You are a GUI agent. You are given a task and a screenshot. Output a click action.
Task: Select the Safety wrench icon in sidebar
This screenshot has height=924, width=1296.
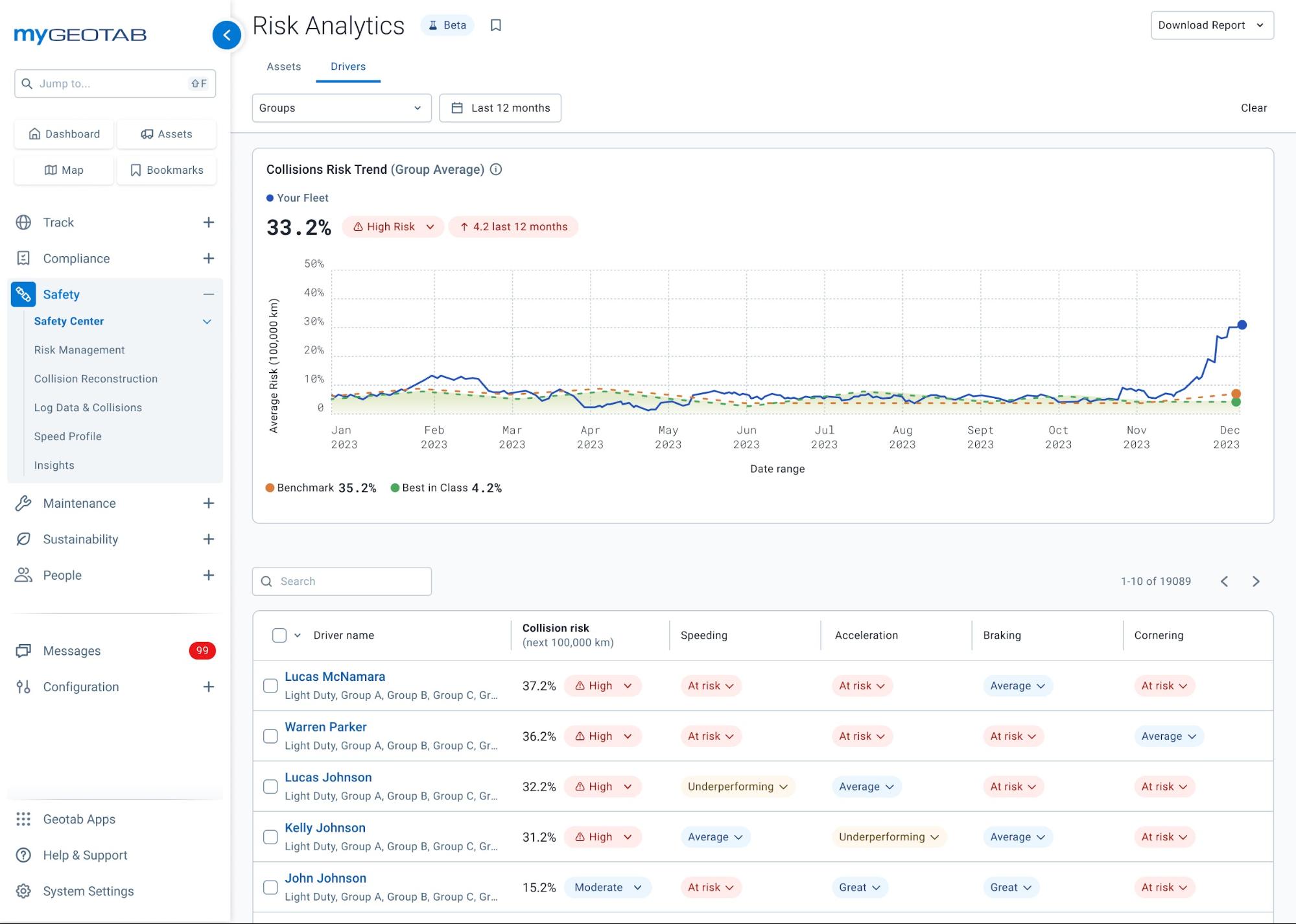(23, 294)
